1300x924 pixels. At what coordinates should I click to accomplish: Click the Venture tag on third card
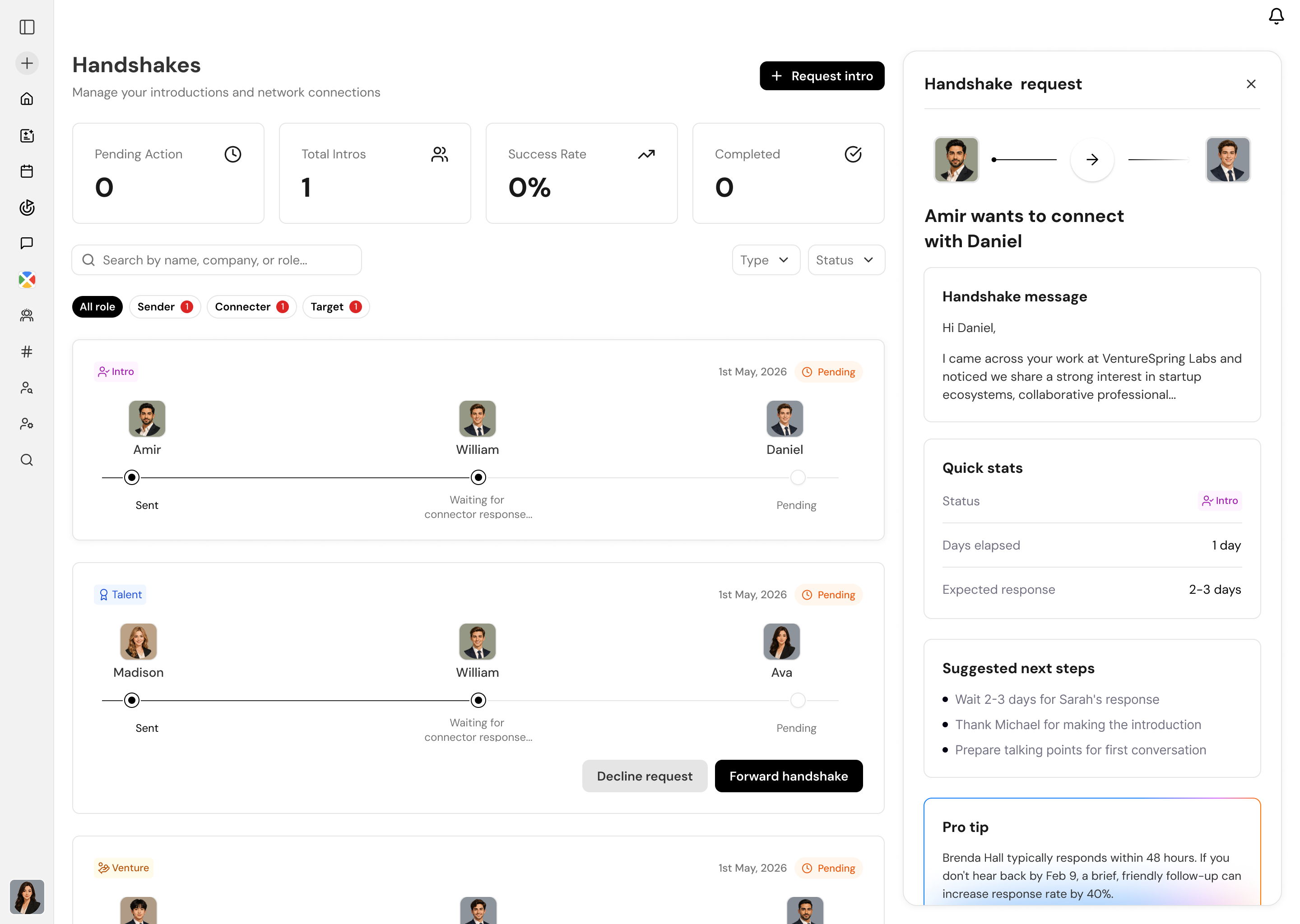click(124, 868)
